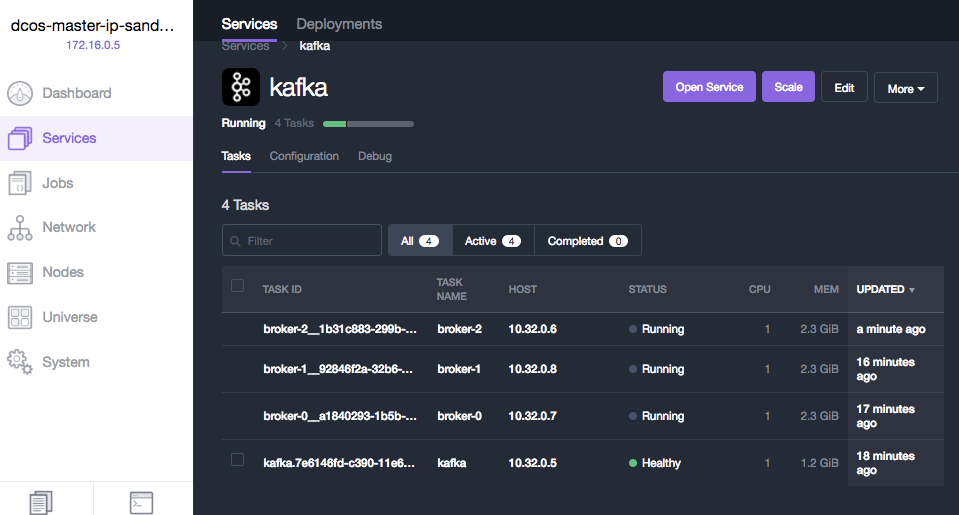Click host 10.32.0.5
Viewport: 959px width, 515px height.
tap(533, 463)
